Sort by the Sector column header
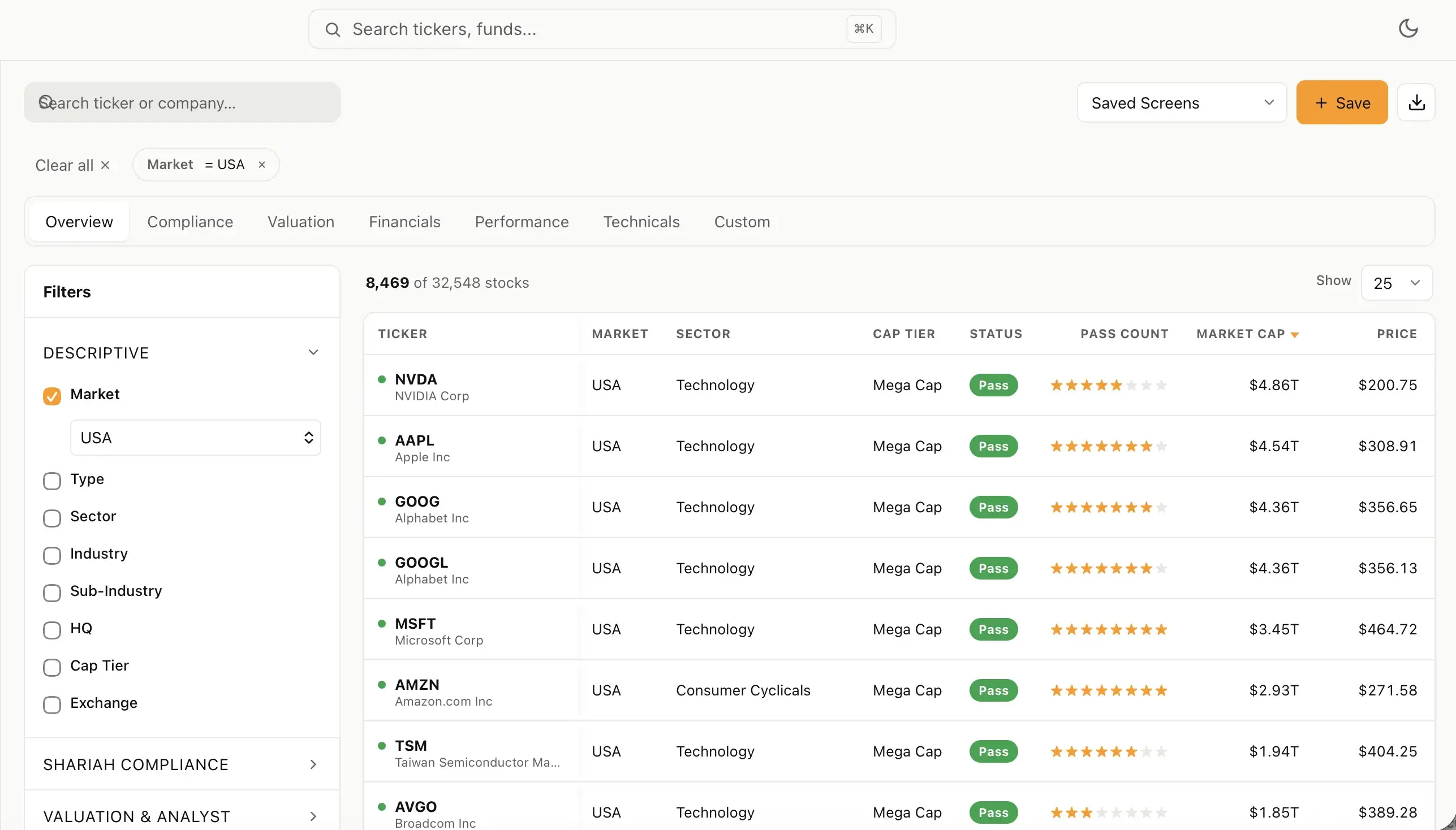Image resolution: width=1456 pixels, height=830 pixels. coord(703,334)
